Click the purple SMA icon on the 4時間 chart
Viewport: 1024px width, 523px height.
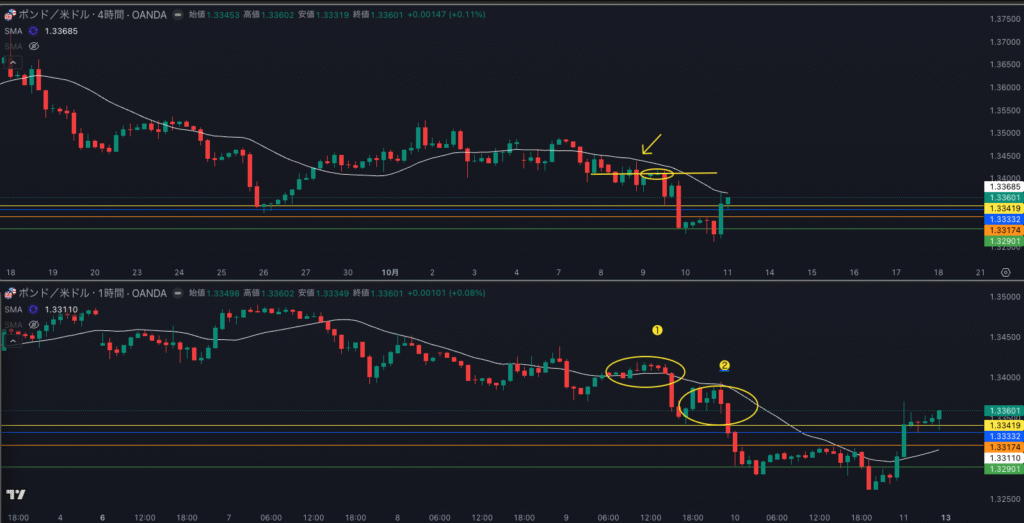pyautogui.click(x=33, y=31)
